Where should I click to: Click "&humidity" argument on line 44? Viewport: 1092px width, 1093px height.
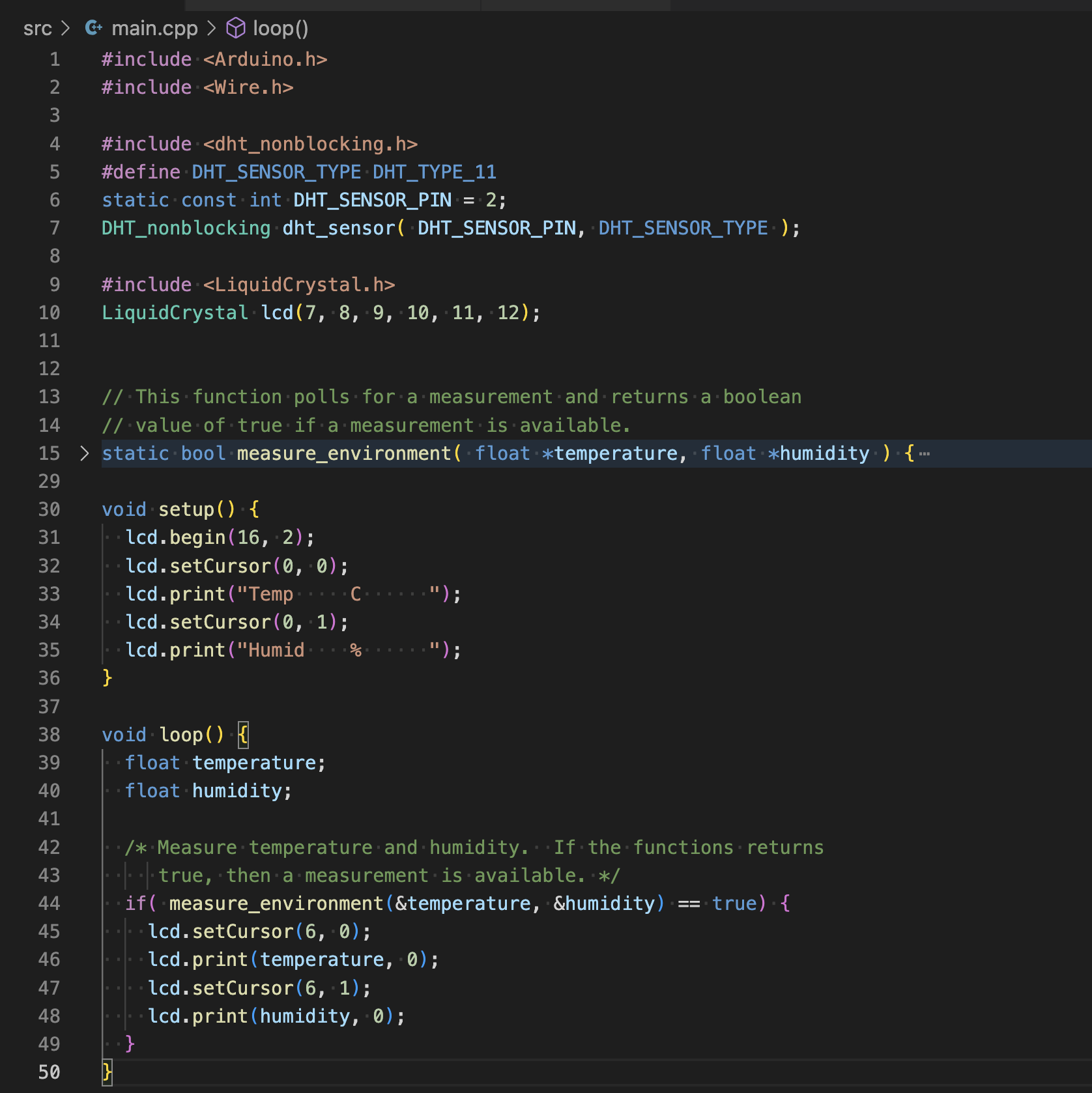604,903
